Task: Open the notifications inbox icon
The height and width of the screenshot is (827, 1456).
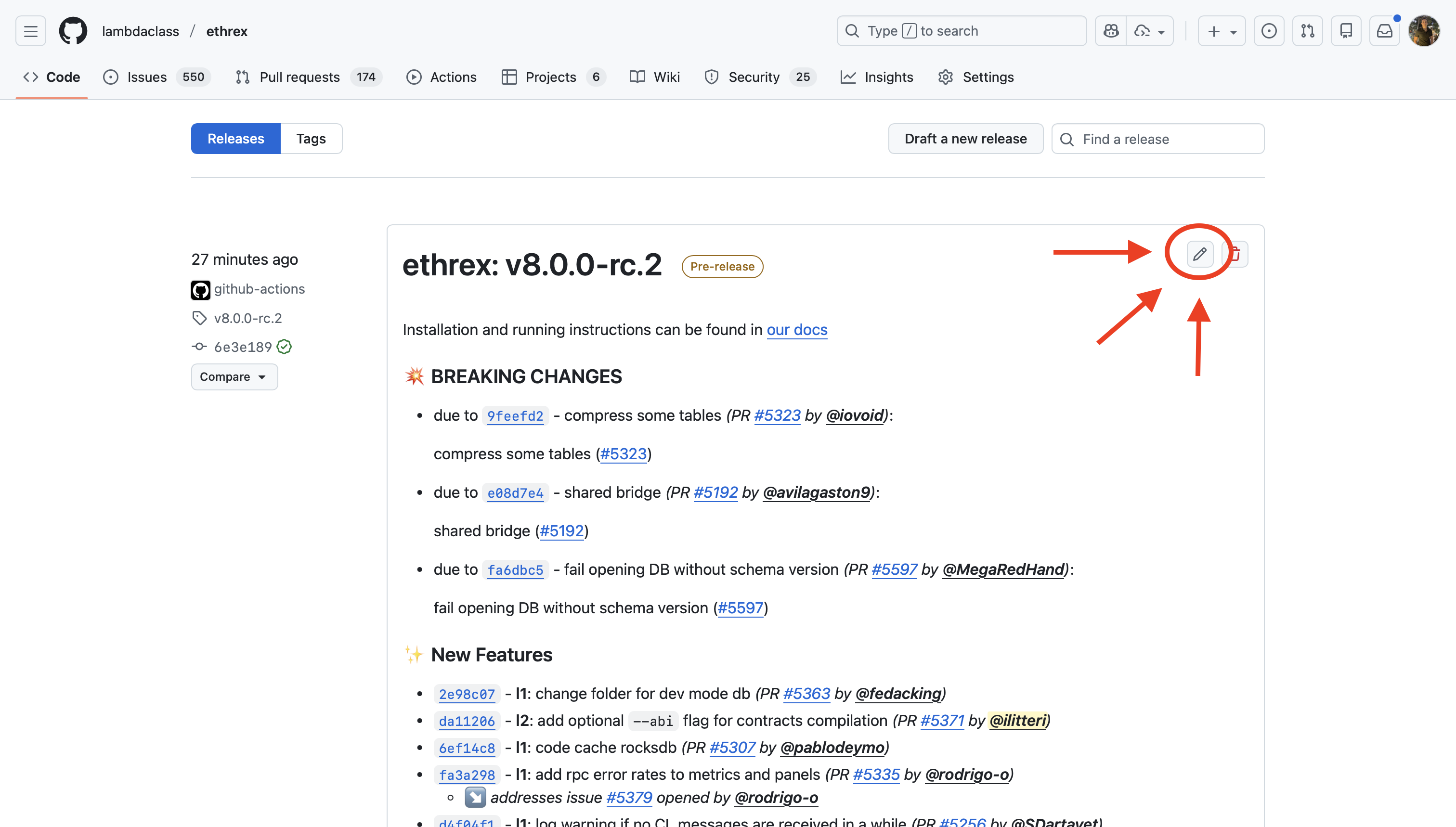Action: (x=1384, y=31)
